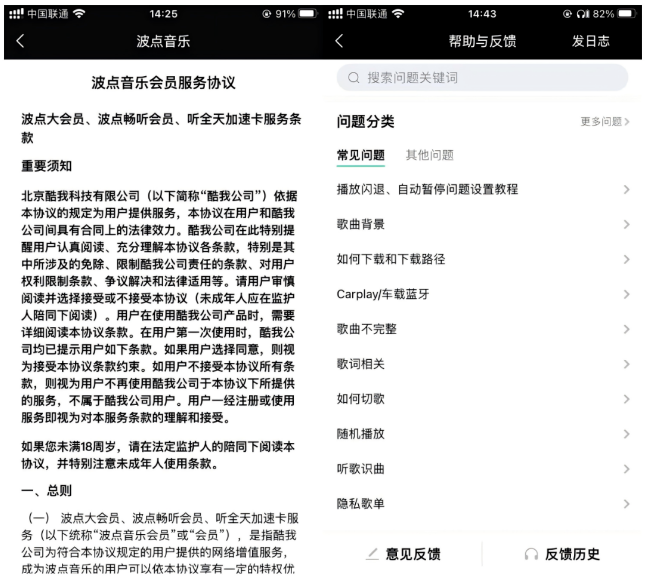This screenshot has width=647, height=578.
Task: Tap the right screen Wi-Fi icon
Action: [398, 14]
